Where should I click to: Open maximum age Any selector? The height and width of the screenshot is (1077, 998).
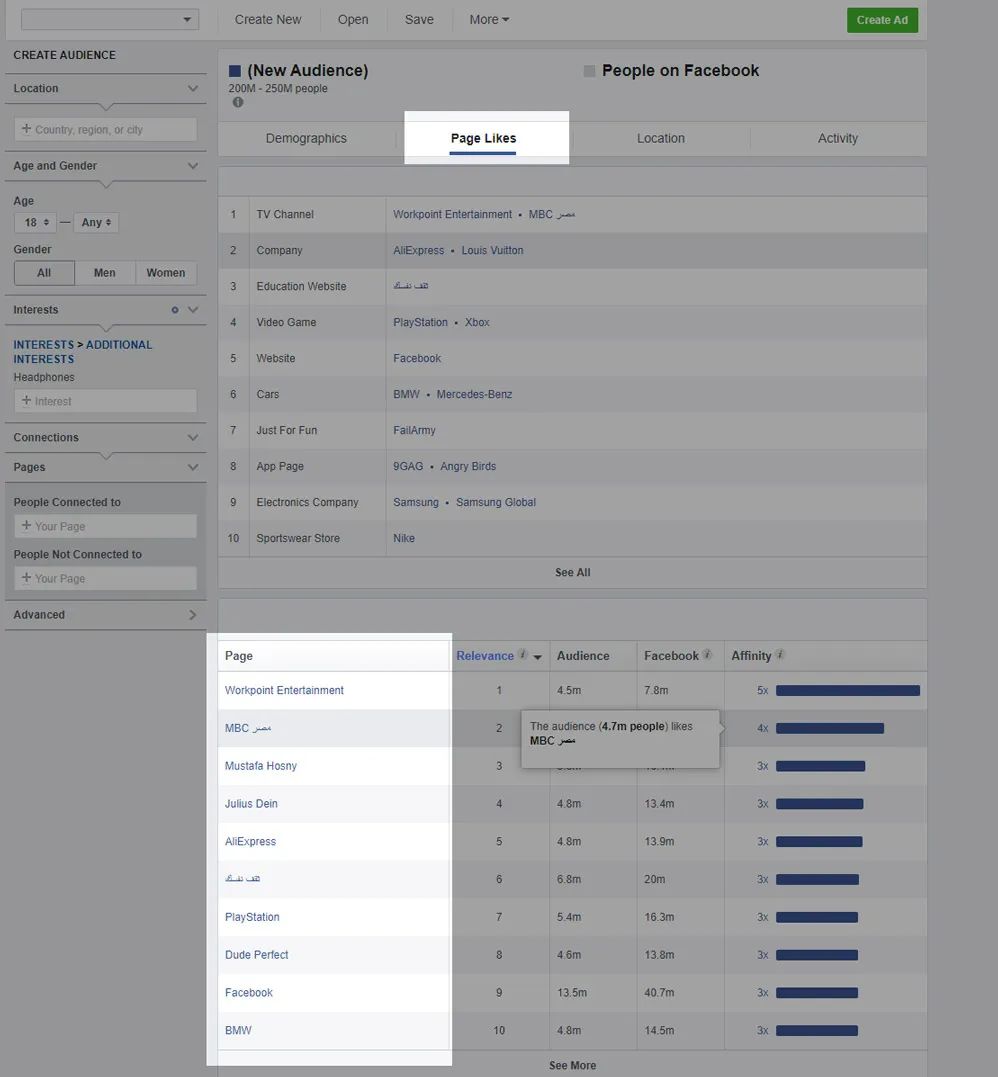96,223
